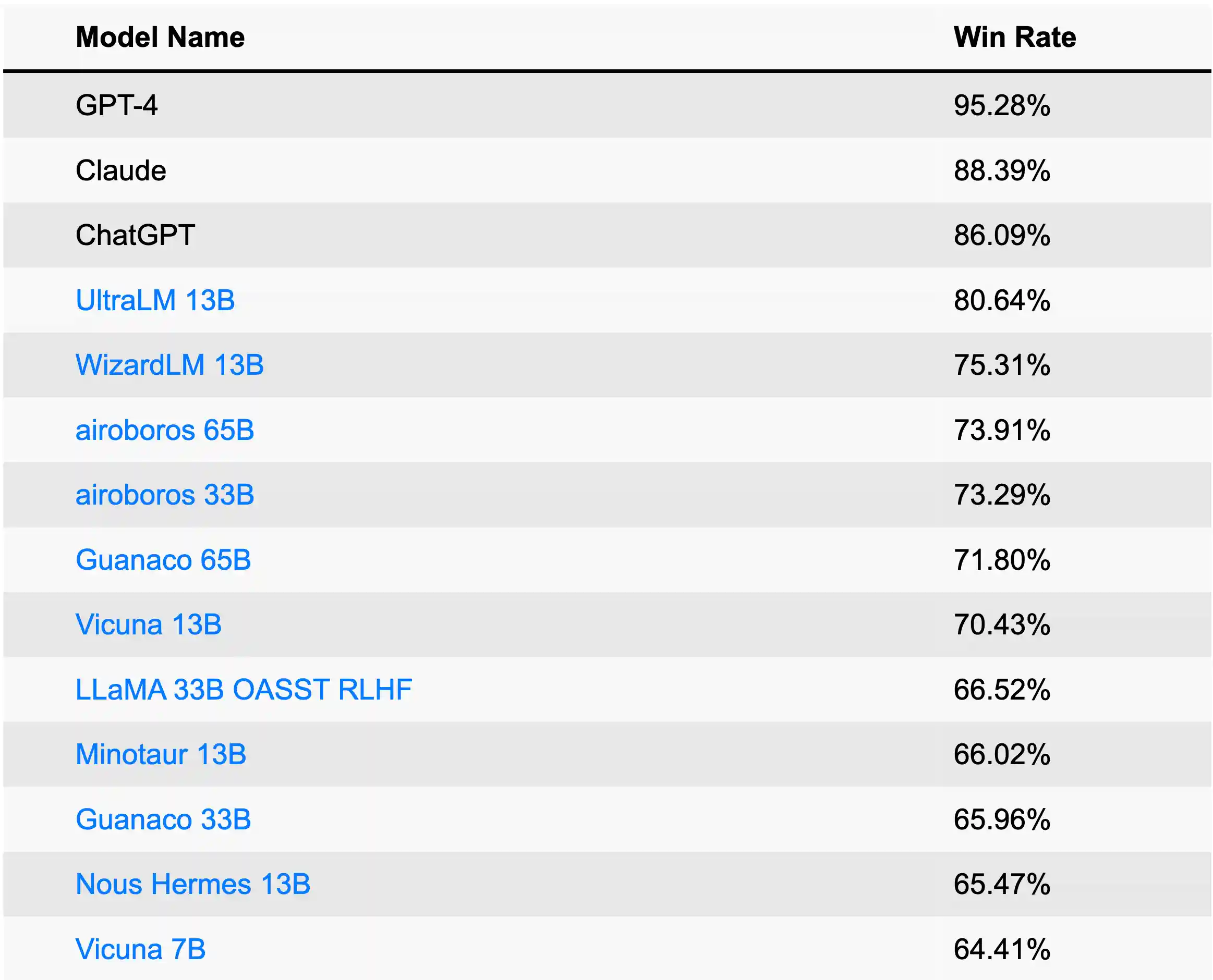Click the Vicuna 13B link
Image resolution: width=1213 pixels, height=980 pixels.
[148, 625]
